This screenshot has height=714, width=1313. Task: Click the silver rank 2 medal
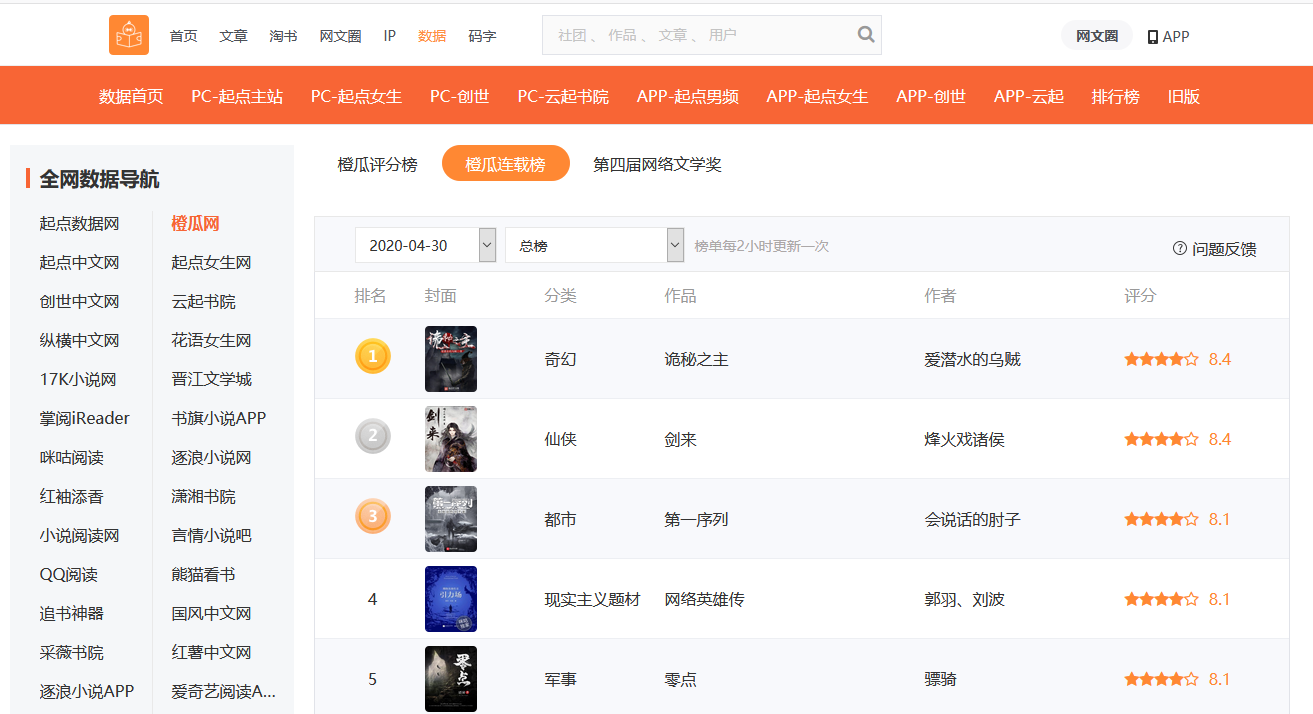(x=373, y=436)
